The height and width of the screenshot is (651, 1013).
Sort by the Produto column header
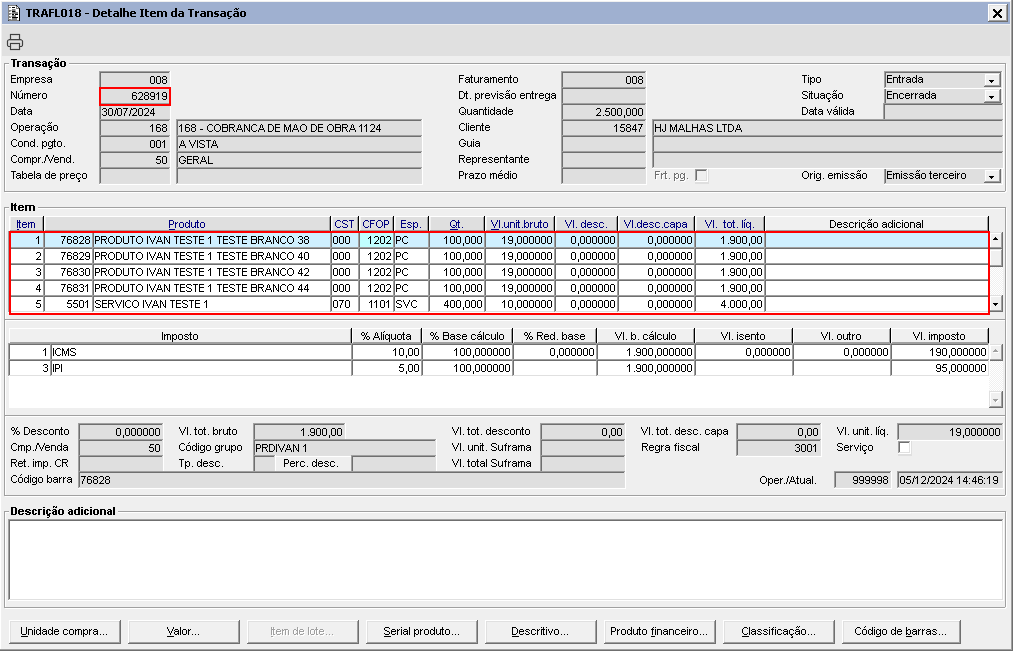click(187, 224)
